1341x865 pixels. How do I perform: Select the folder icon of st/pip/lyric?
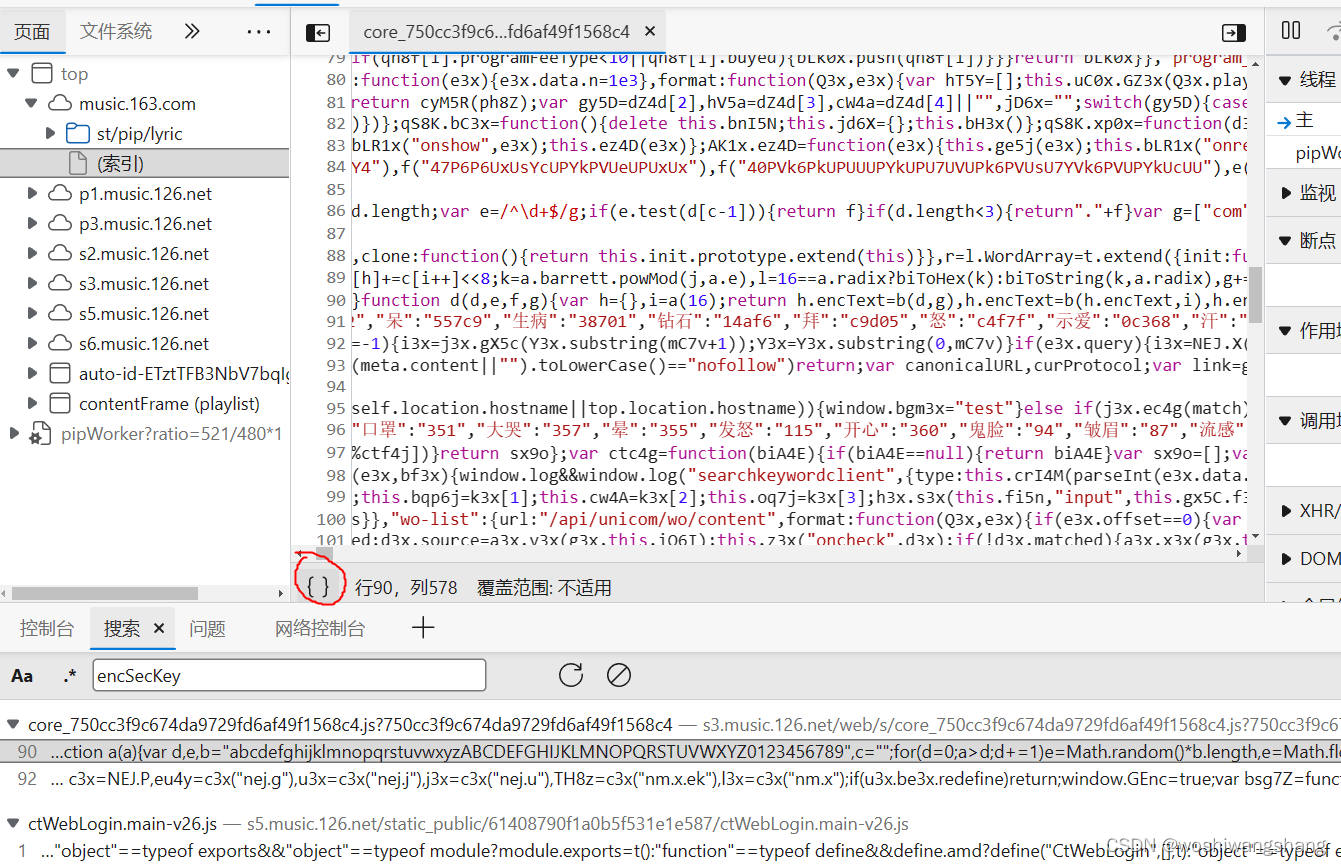[x=78, y=133]
